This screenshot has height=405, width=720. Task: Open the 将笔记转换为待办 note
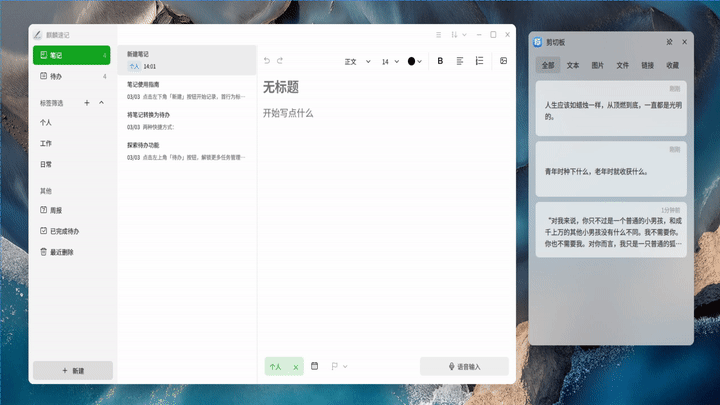pos(187,121)
